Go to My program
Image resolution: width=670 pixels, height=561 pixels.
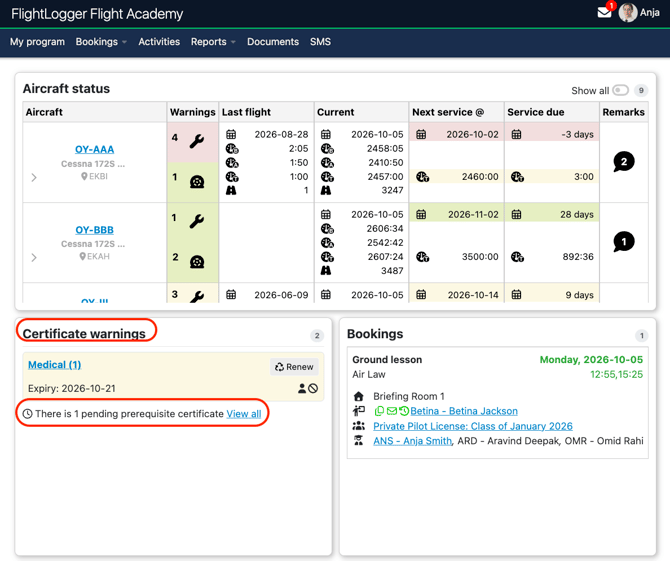point(37,42)
